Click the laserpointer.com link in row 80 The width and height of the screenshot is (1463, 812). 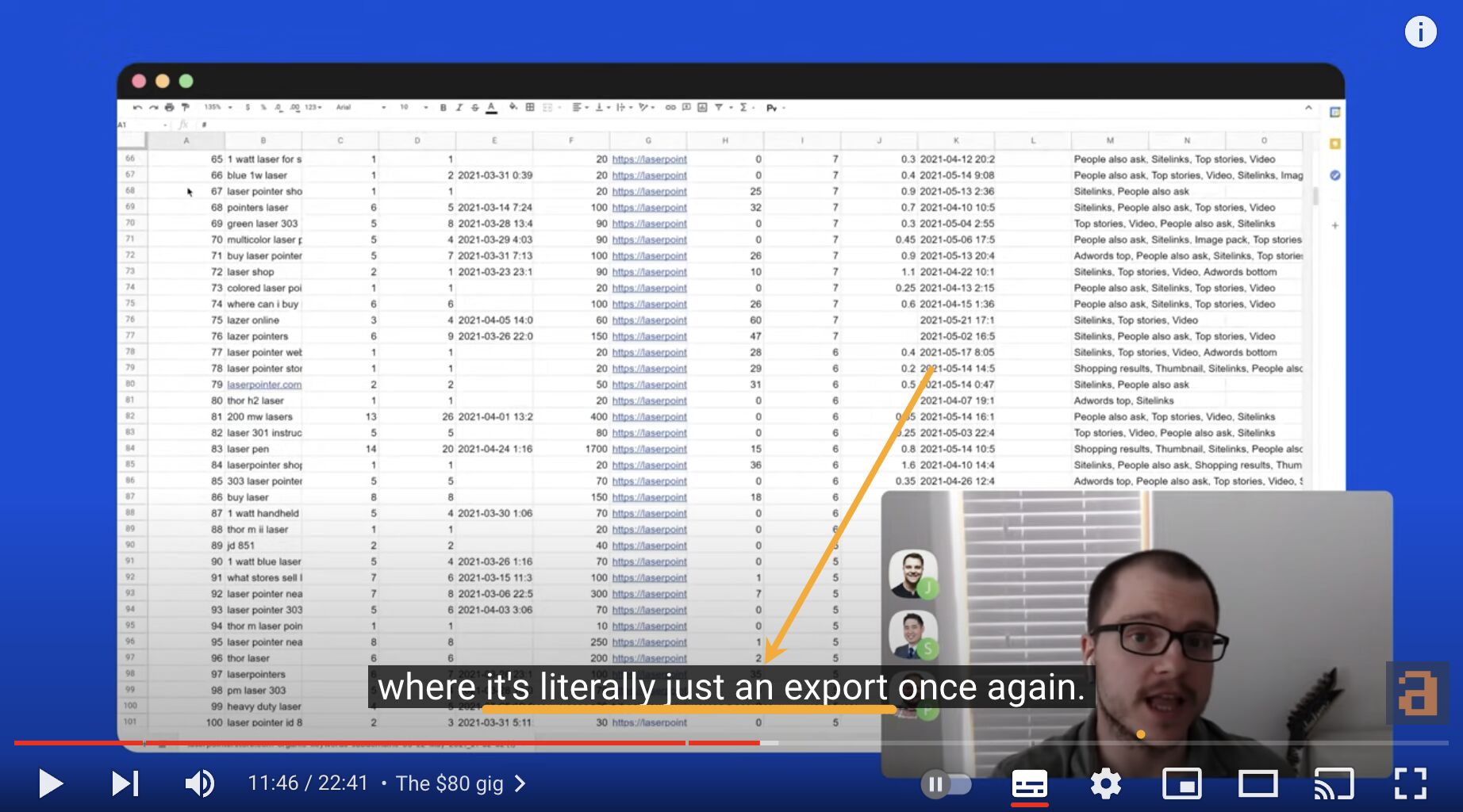coord(264,384)
